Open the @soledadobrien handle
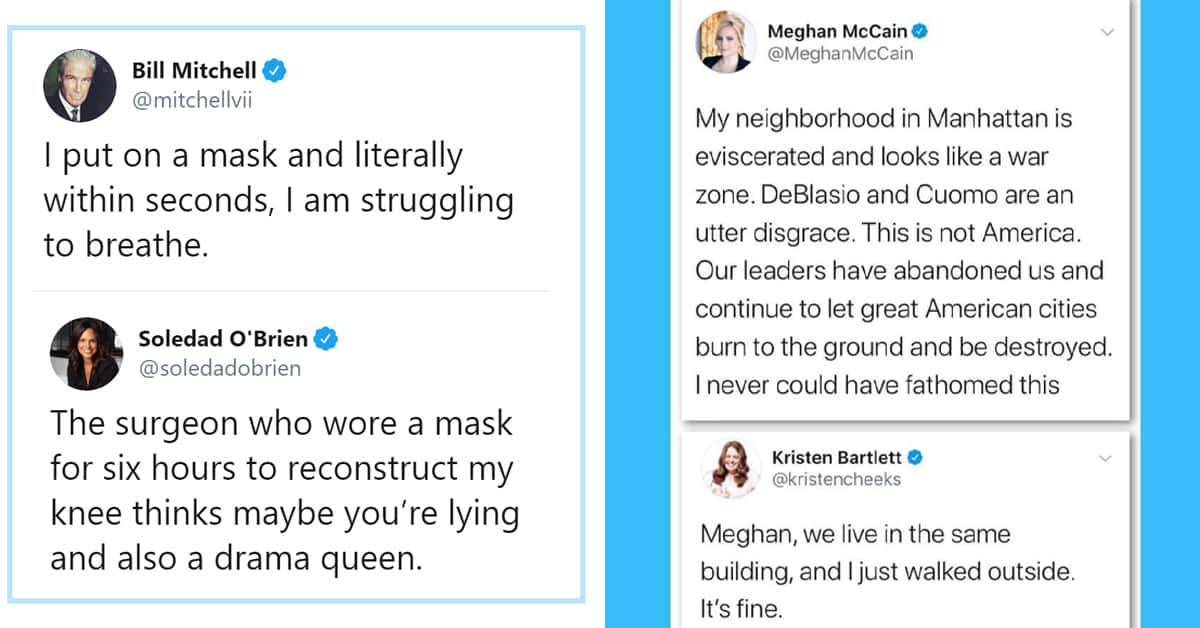The image size is (1200, 628). pyautogui.click(x=220, y=368)
